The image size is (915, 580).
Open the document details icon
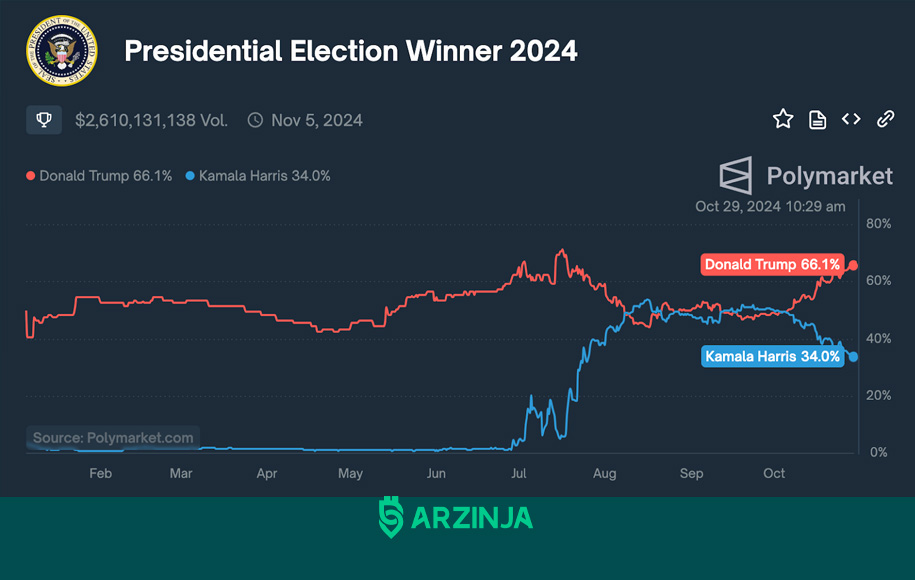817,120
